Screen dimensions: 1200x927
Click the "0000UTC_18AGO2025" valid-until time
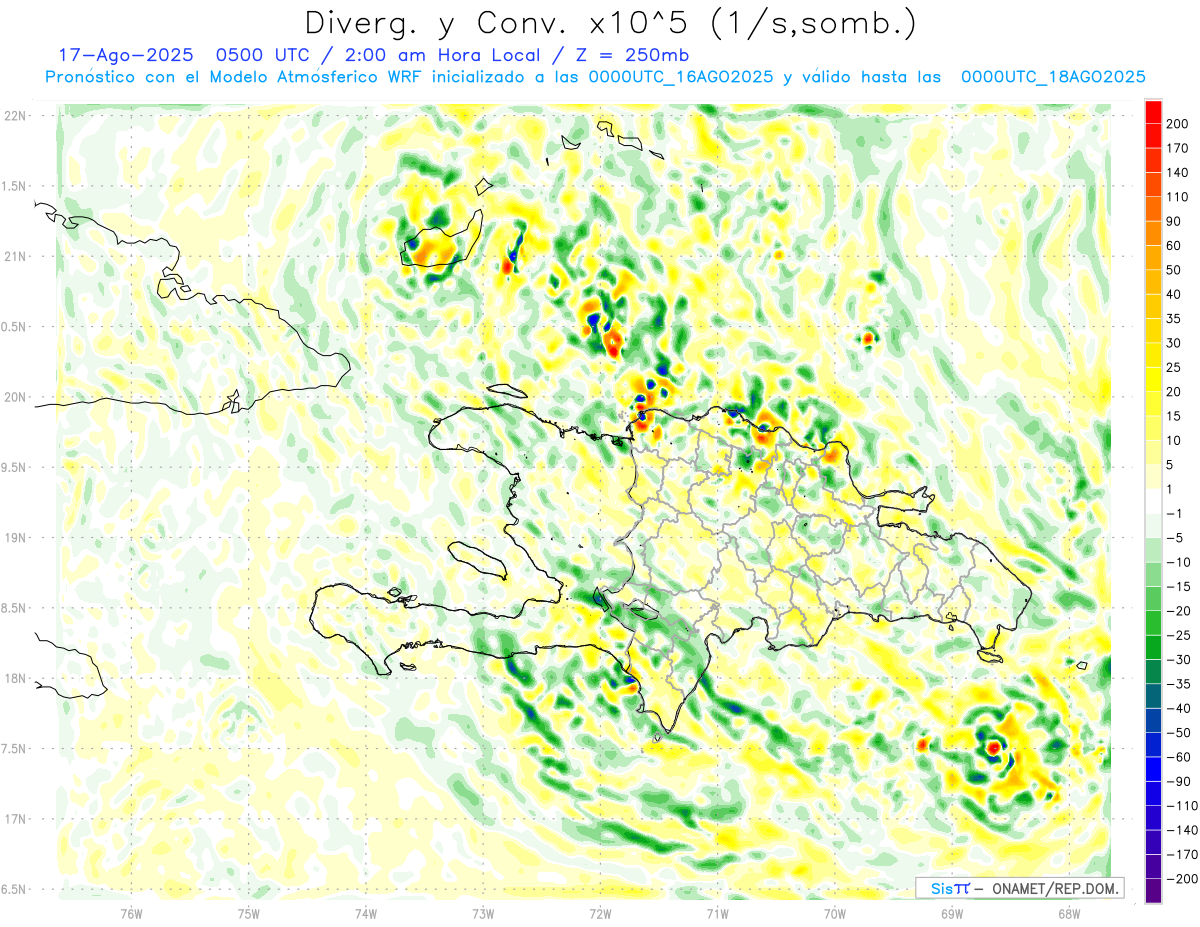pos(1053,77)
